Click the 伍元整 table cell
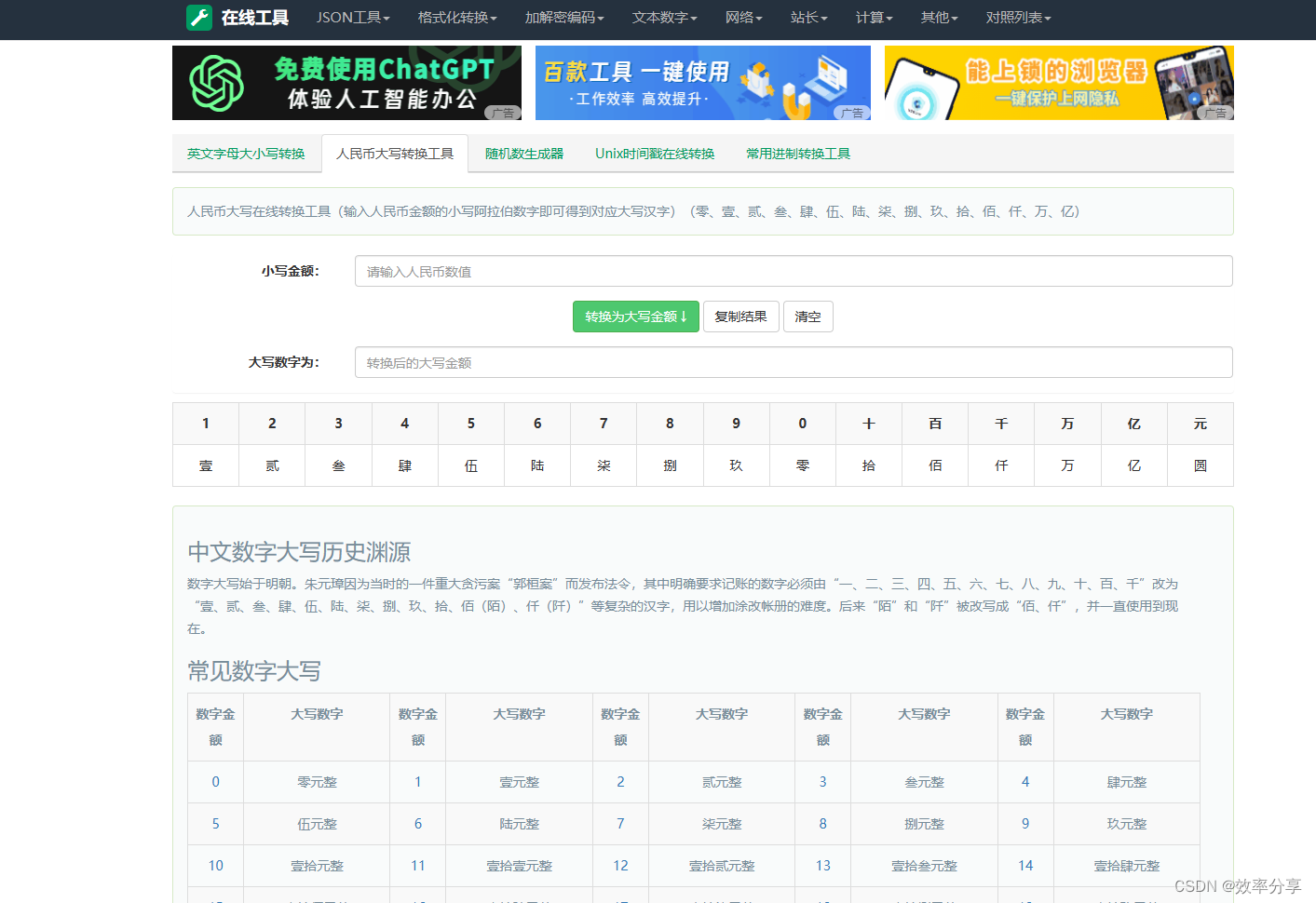The image size is (1316, 903). (317, 824)
